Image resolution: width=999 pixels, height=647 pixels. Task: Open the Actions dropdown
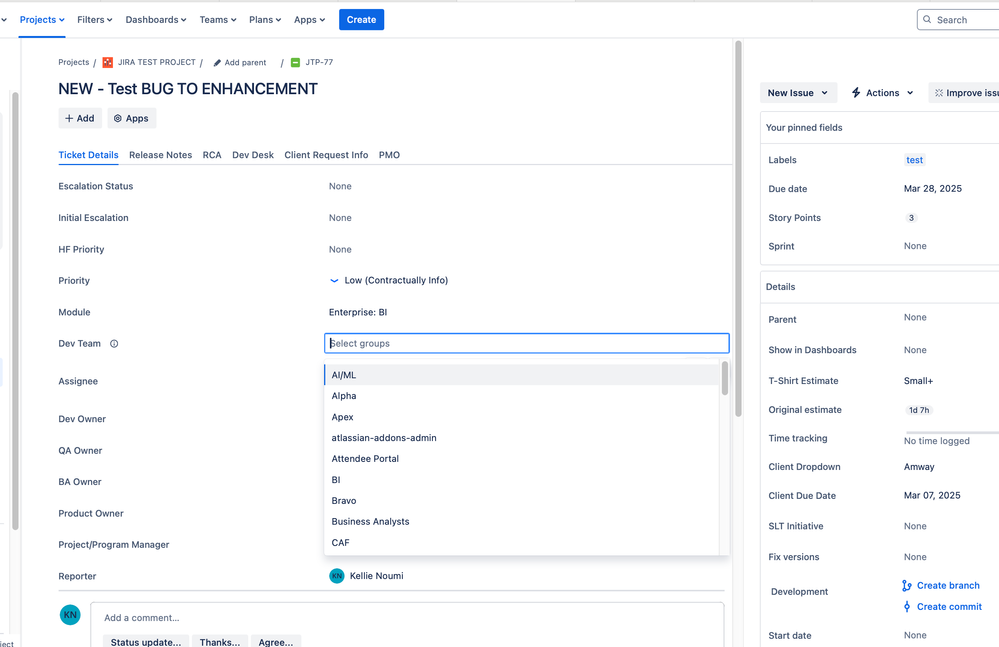pyautogui.click(x=882, y=93)
